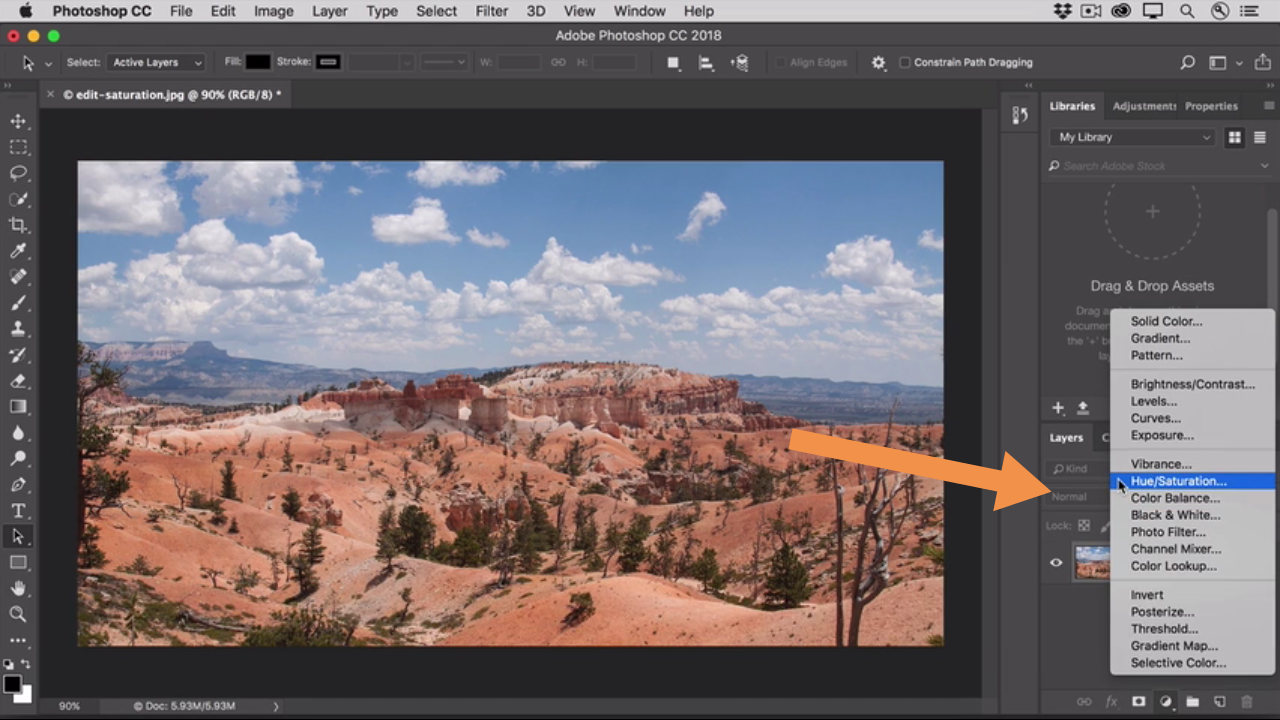The width and height of the screenshot is (1280, 720).
Task: Expand the My Library dropdown
Action: (x=1133, y=137)
